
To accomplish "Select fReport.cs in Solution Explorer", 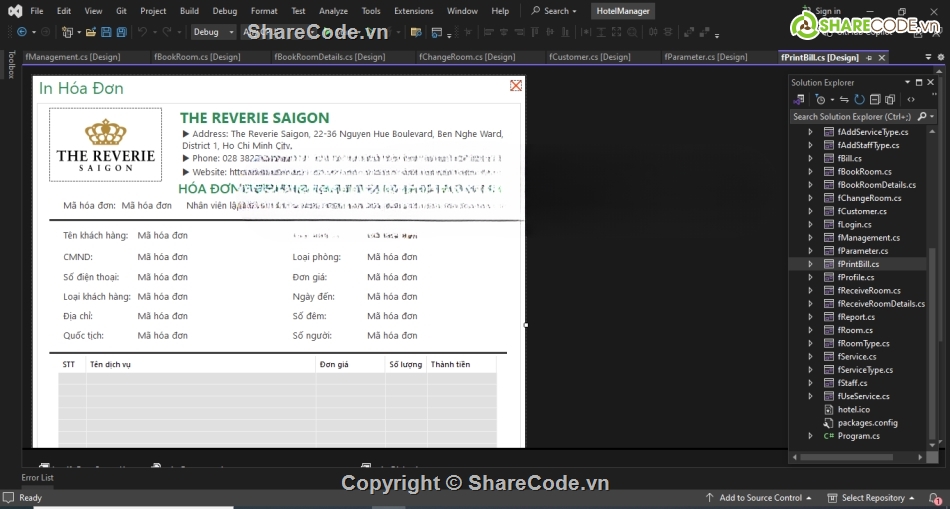I will point(855,317).
